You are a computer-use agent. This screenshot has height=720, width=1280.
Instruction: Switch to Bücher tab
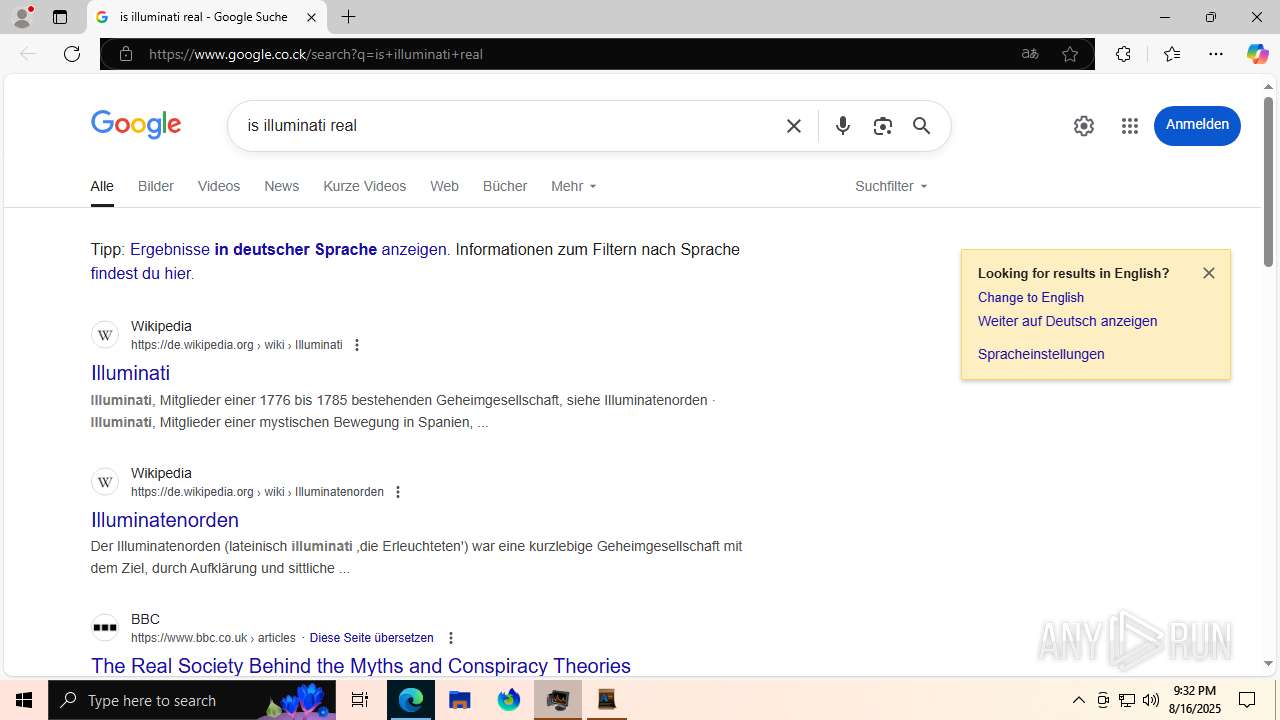click(505, 186)
